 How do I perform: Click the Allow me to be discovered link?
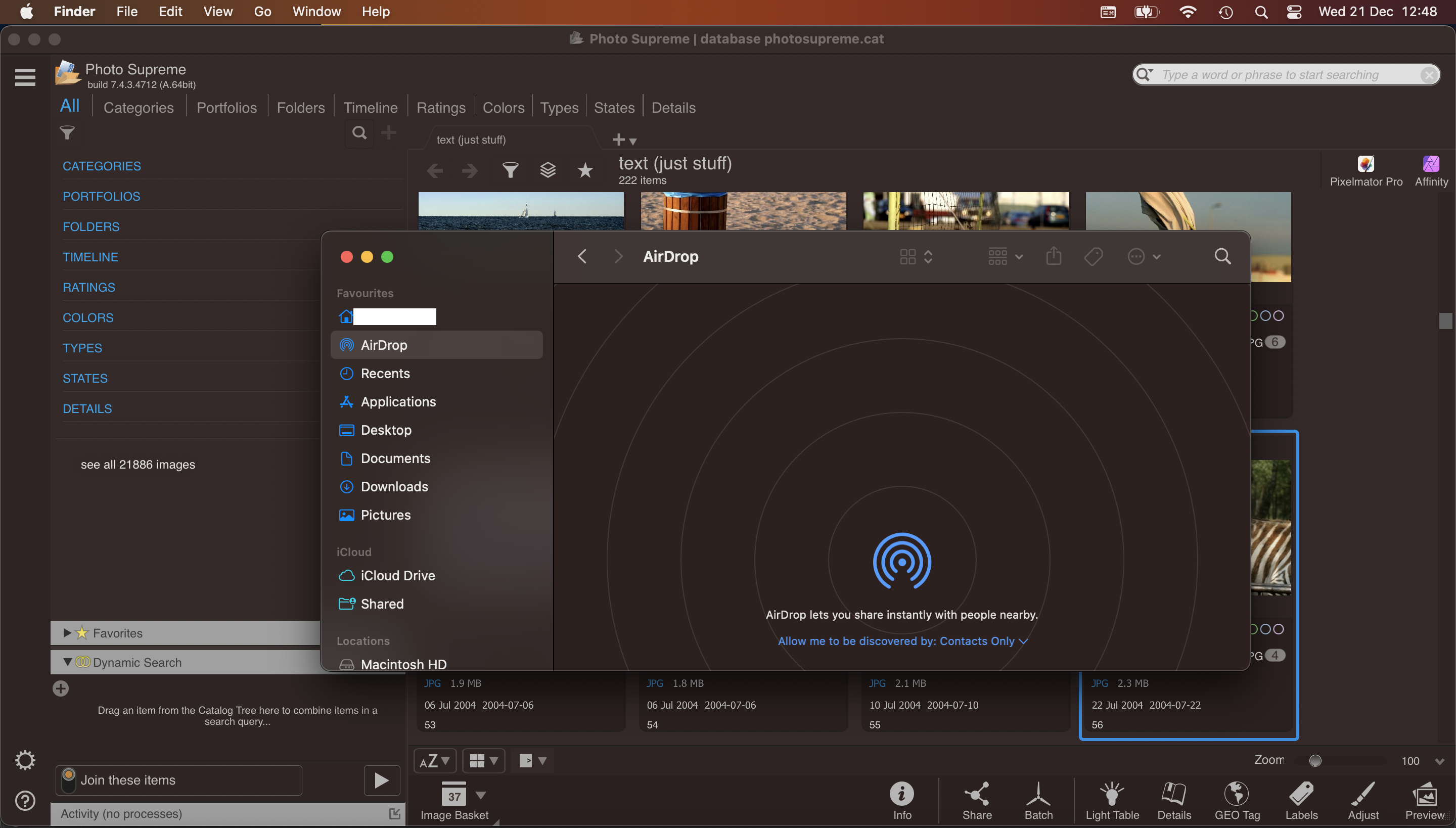[902, 641]
